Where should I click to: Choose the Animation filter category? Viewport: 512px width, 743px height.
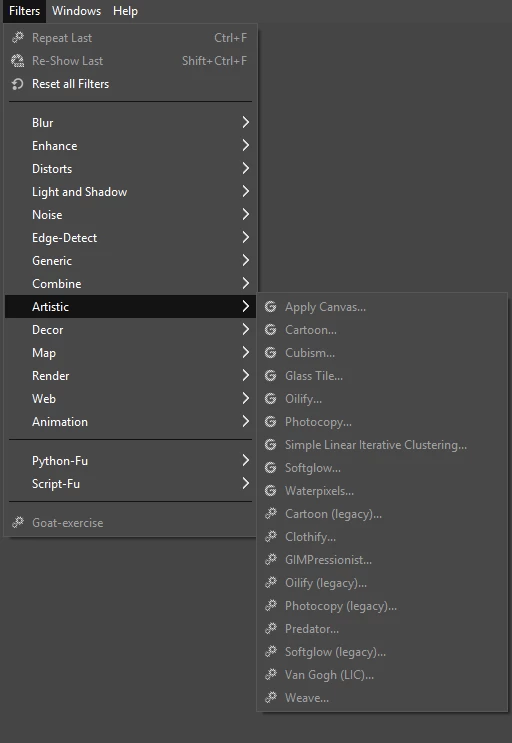pos(130,421)
